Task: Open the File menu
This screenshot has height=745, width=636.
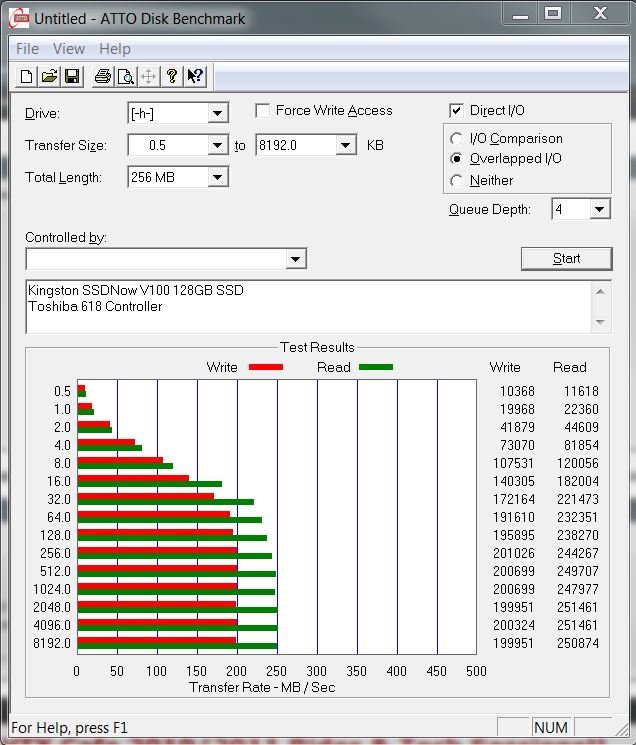Action: [27, 49]
